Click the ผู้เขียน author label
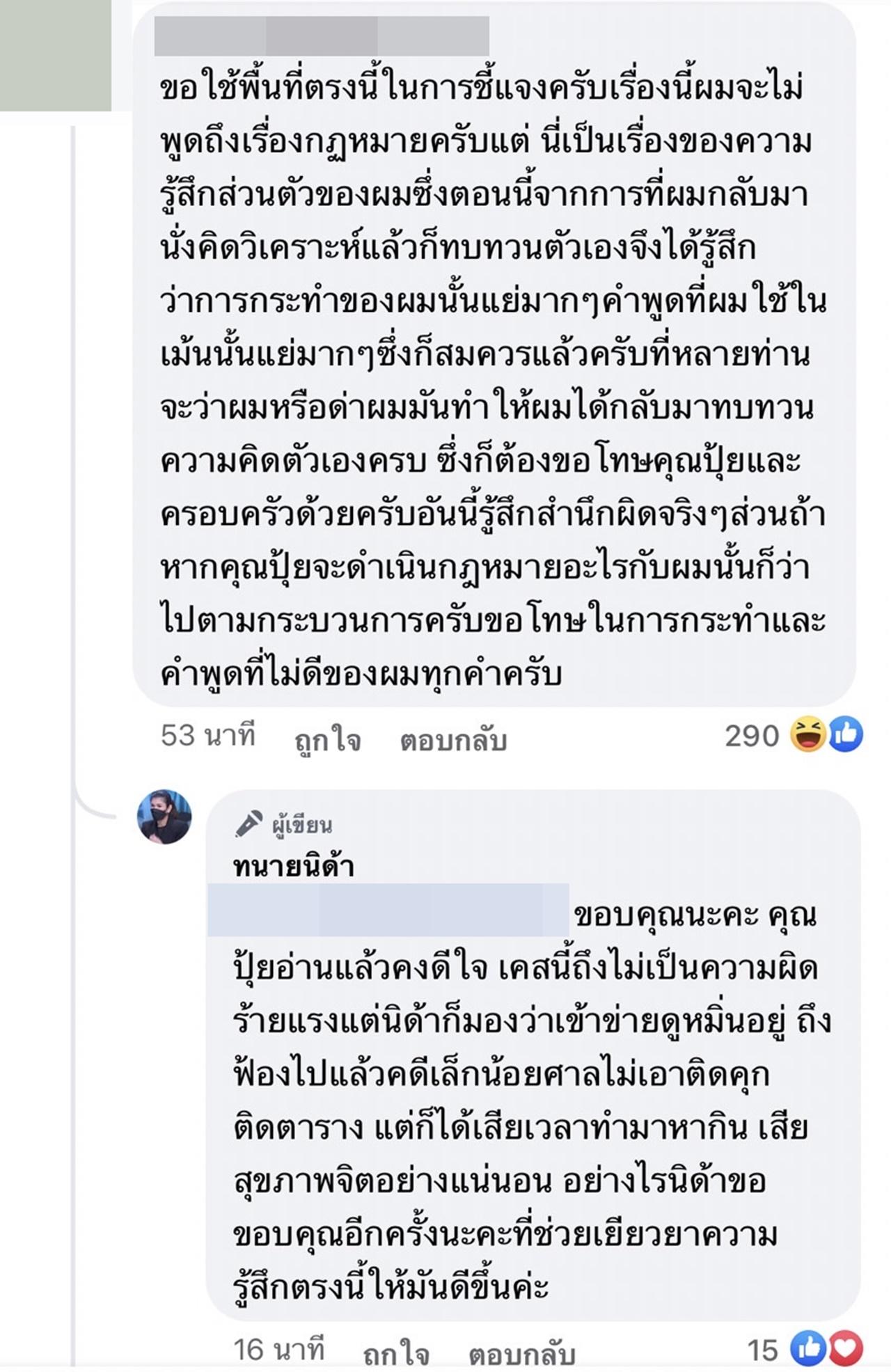Viewport: 891px width, 1372px height. (302, 826)
